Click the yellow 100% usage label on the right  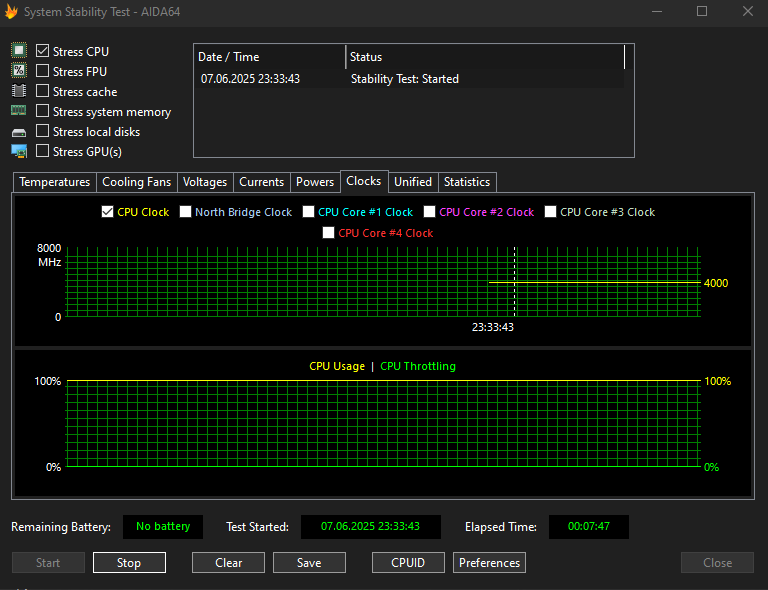click(717, 381)
